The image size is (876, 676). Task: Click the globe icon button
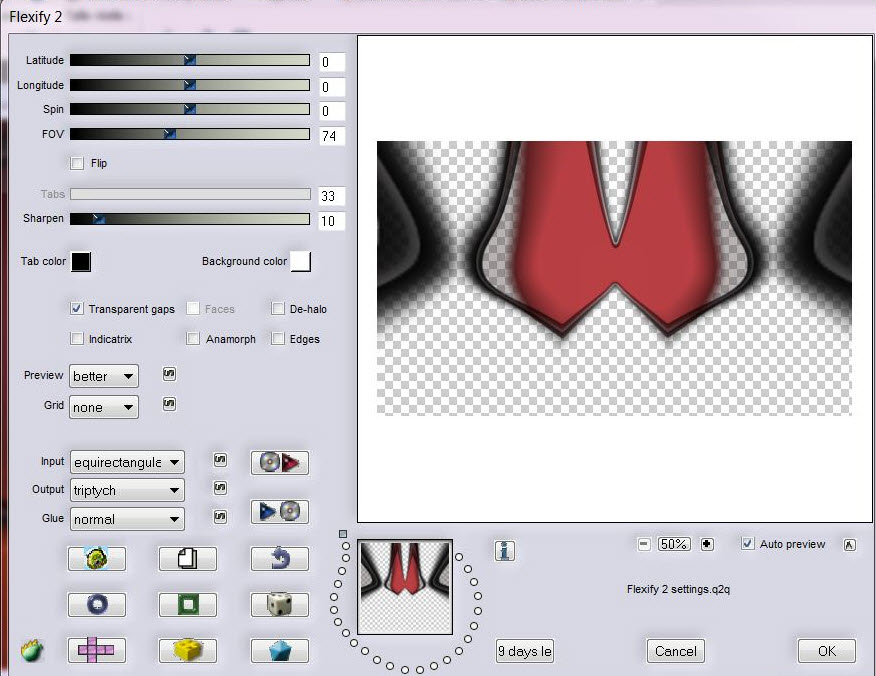coord(97,559)
